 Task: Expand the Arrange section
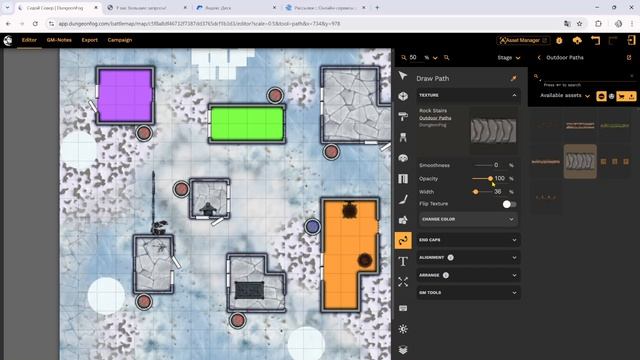[468, 275]
